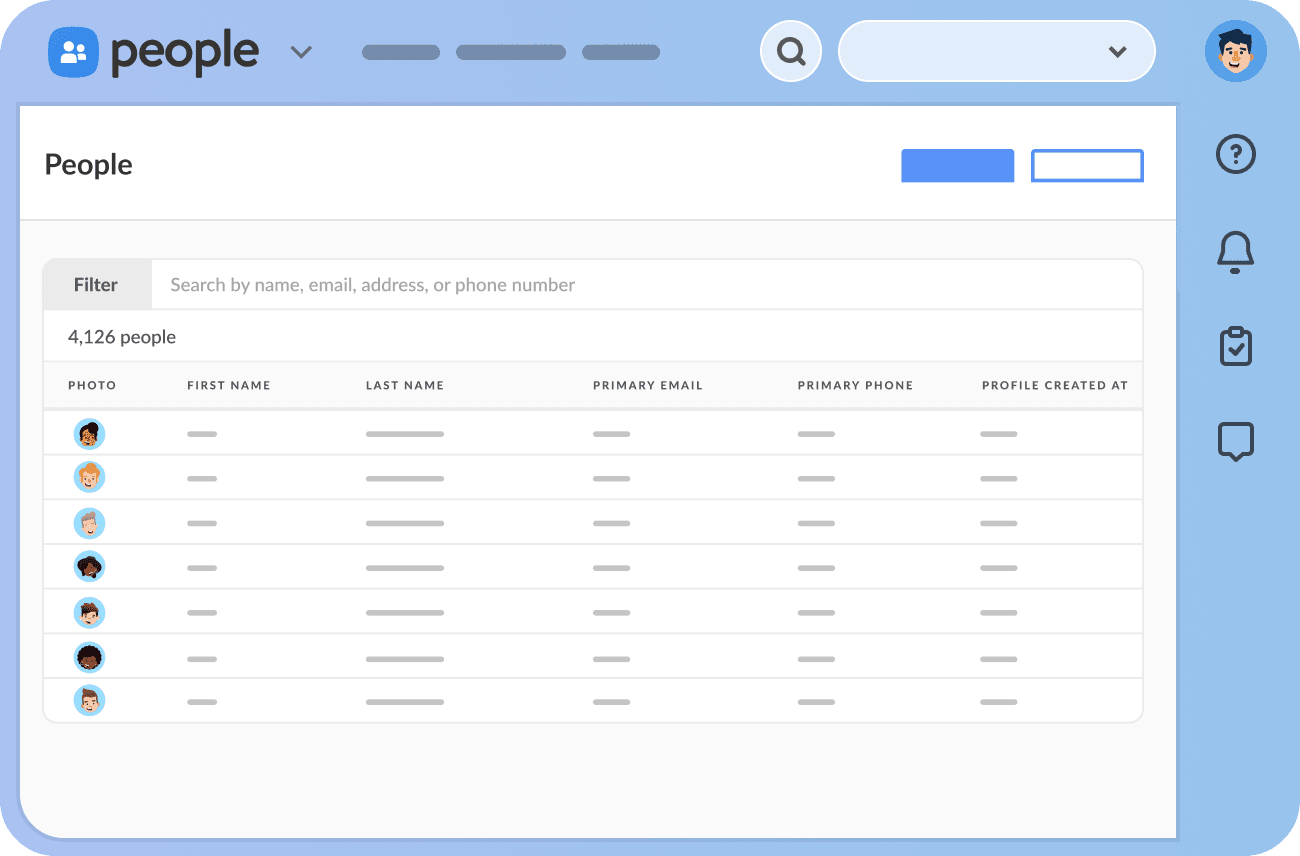Open chat with the speech bubble icon
1300x856 pixels.
point(1235,440)
